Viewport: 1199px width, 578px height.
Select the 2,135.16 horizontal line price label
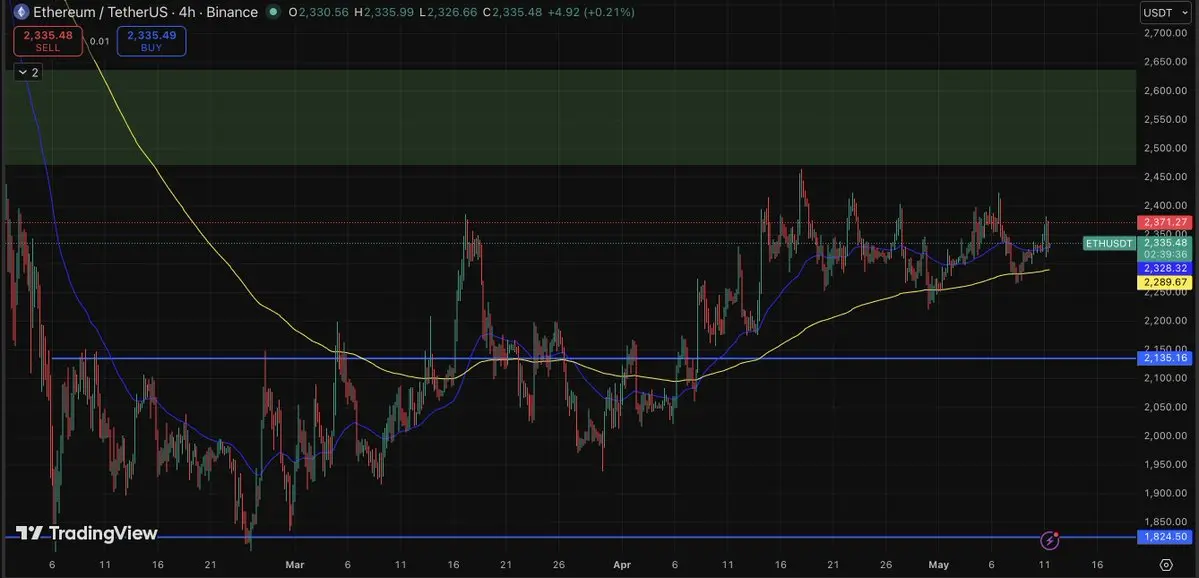click(1165, 358)
